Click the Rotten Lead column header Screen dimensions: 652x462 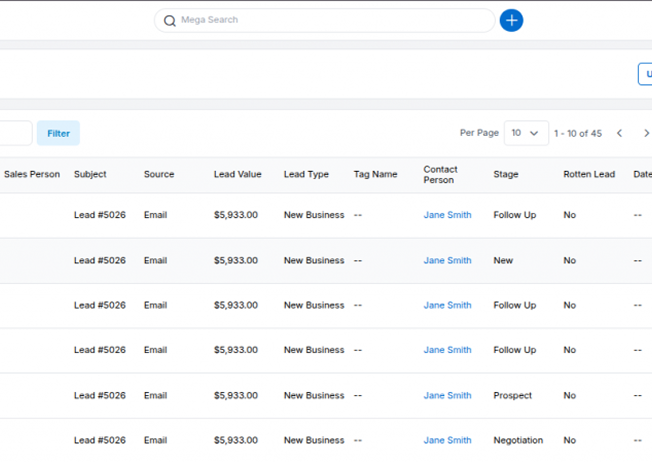pyautogui.click(x=589, y=174)
